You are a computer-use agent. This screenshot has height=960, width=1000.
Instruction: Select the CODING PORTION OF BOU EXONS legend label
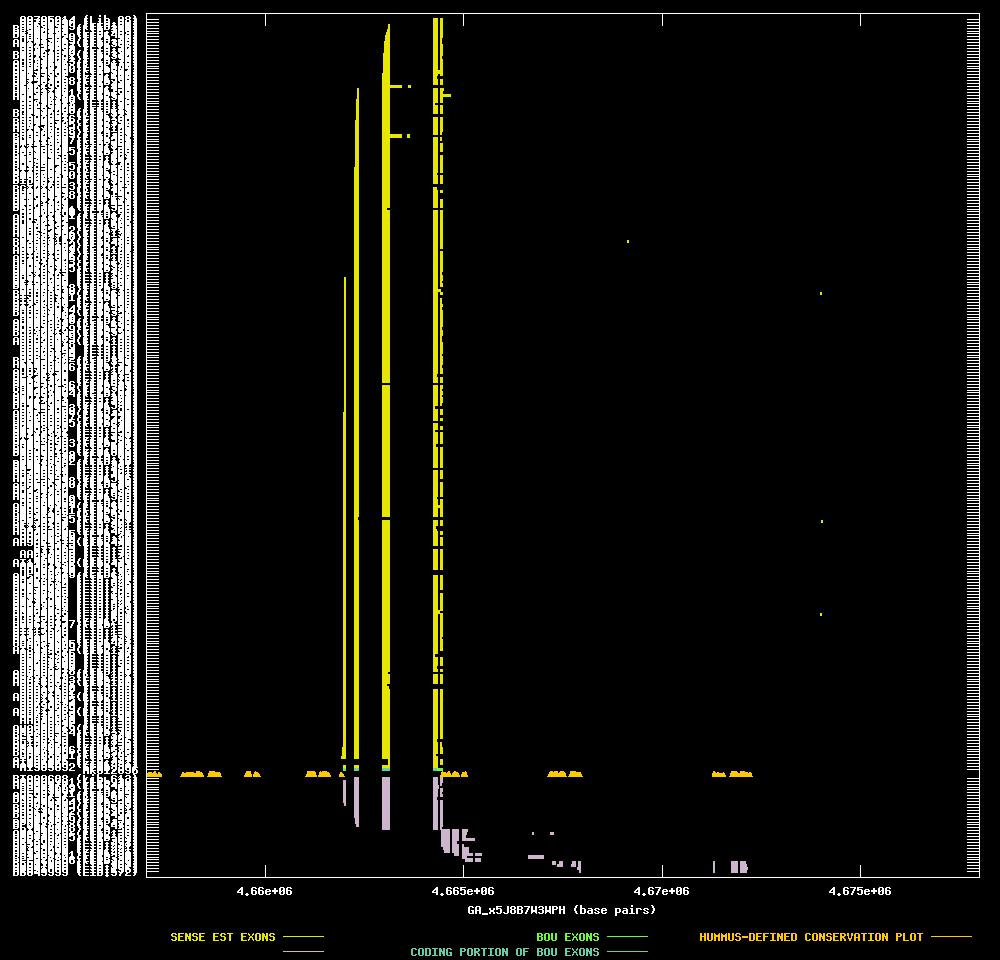click(504, 952)
